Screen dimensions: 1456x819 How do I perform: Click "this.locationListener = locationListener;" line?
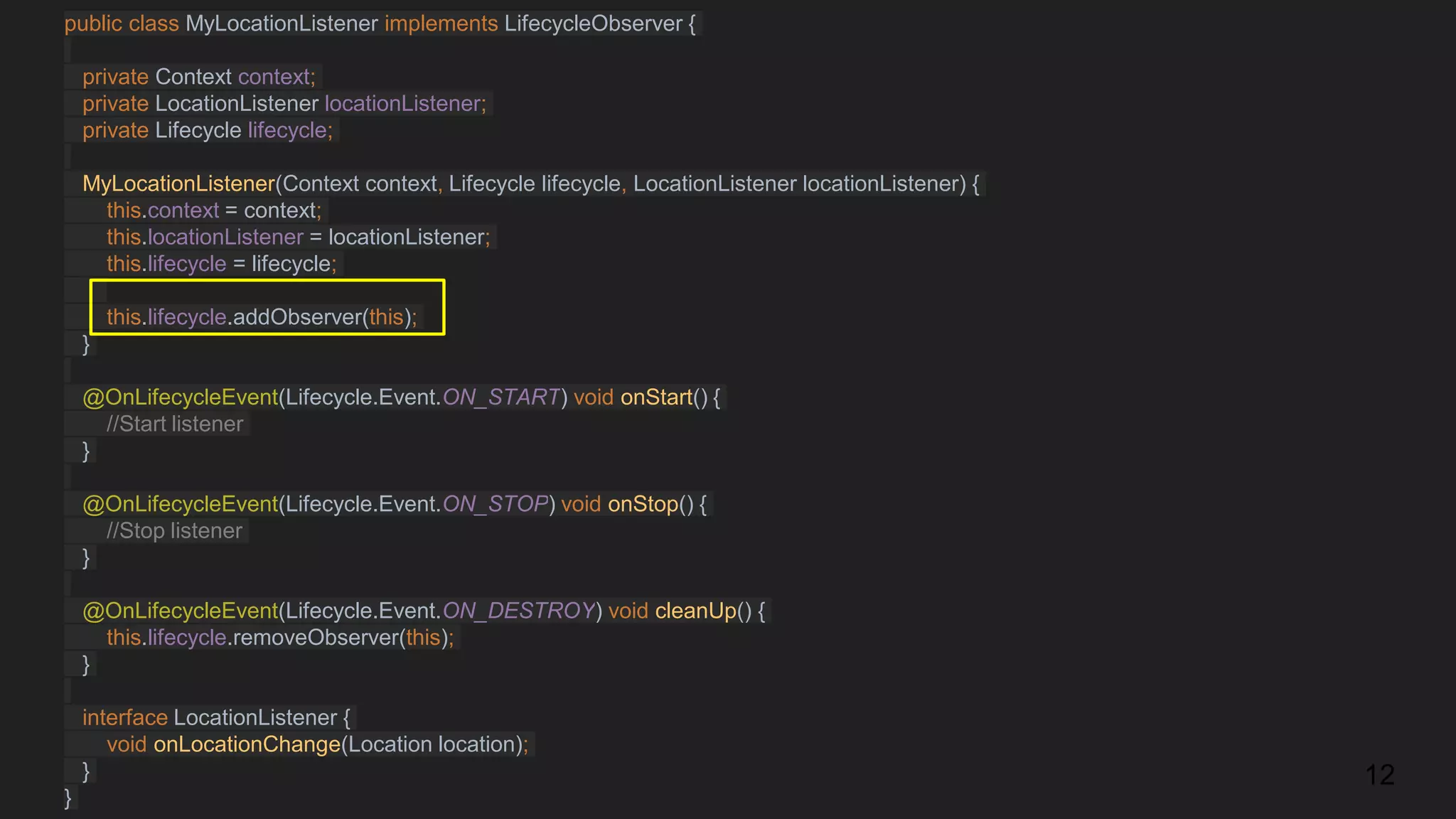coord(299,237)
